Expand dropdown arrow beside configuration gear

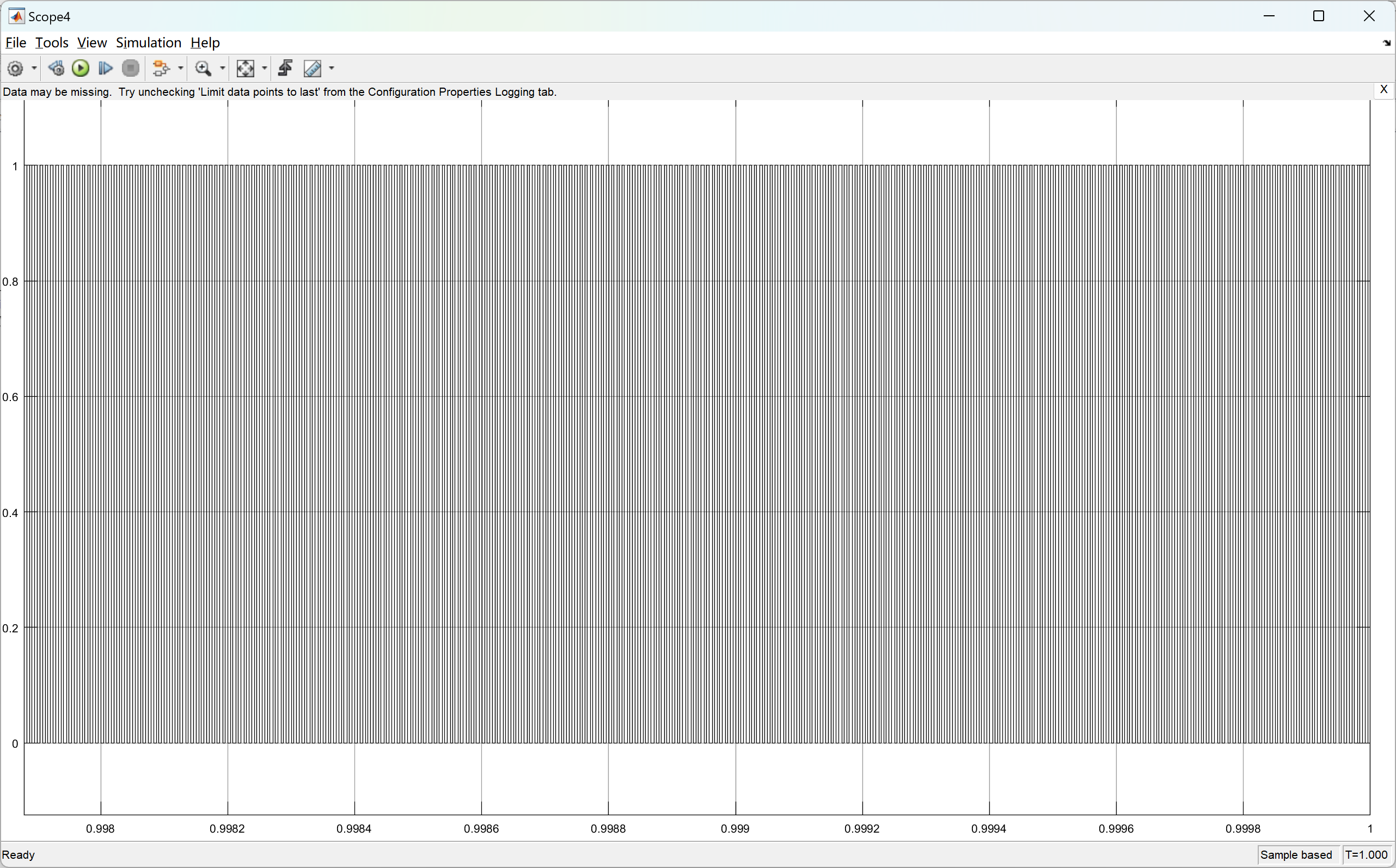[34, 69]
